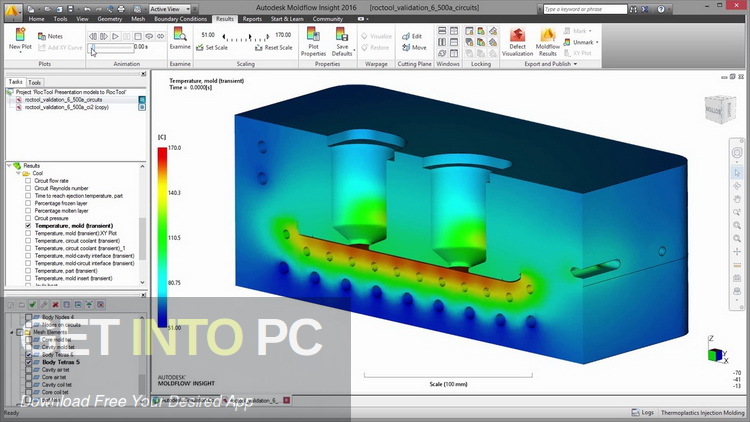Click the Print icon in quick access toolbar
Viewport: 750px width, 422px height.
pyautogui.click(x=121, y=9)
